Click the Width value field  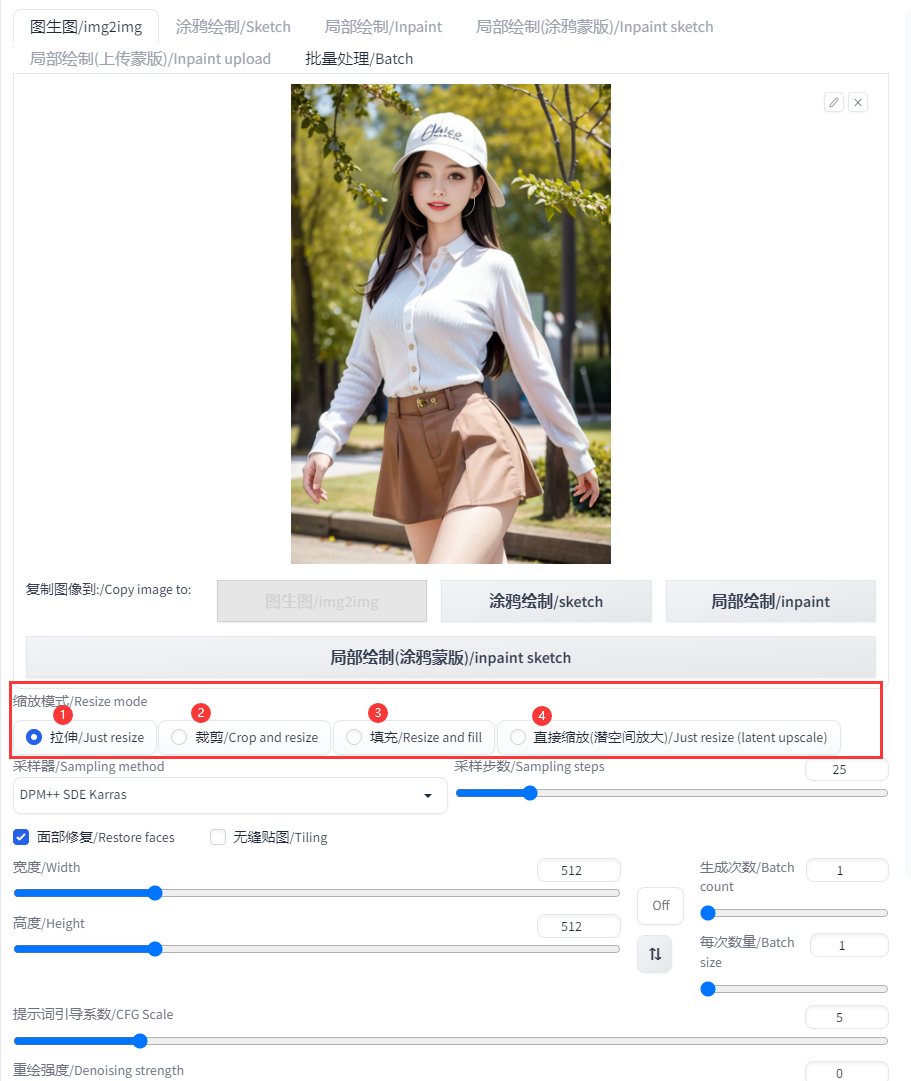[579, 870]
